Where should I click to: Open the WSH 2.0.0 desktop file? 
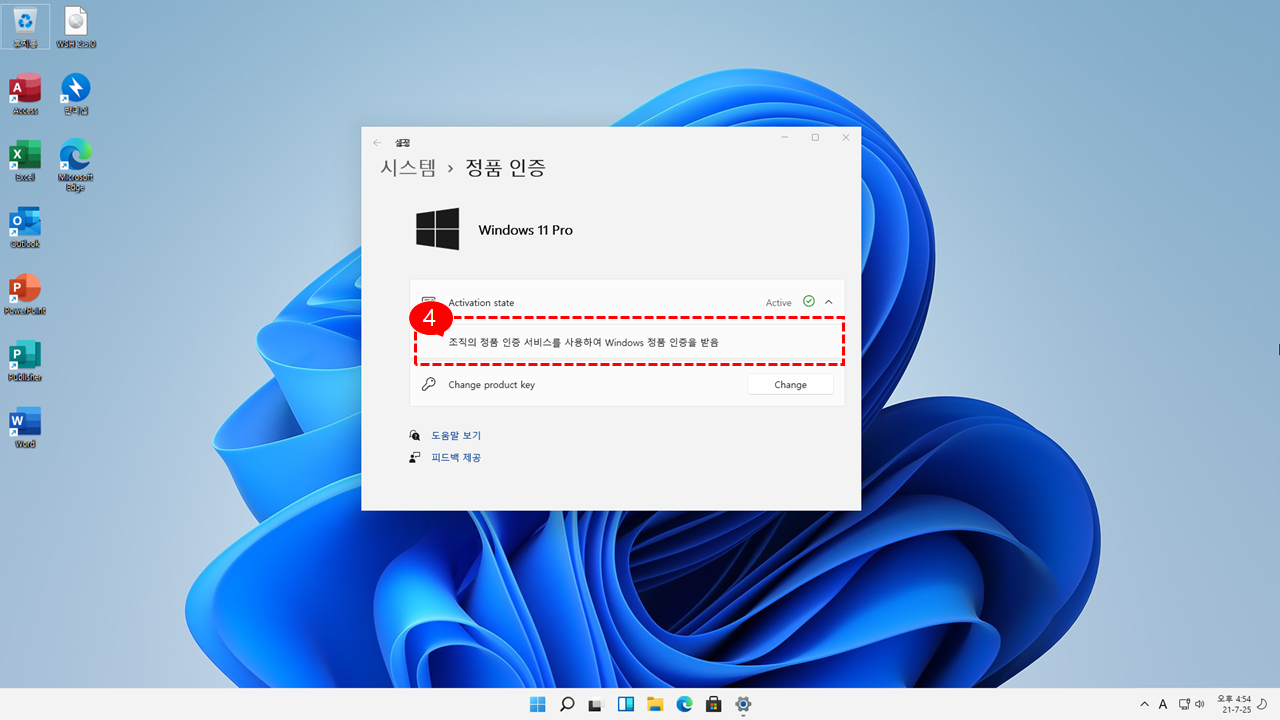coord(76,27)
